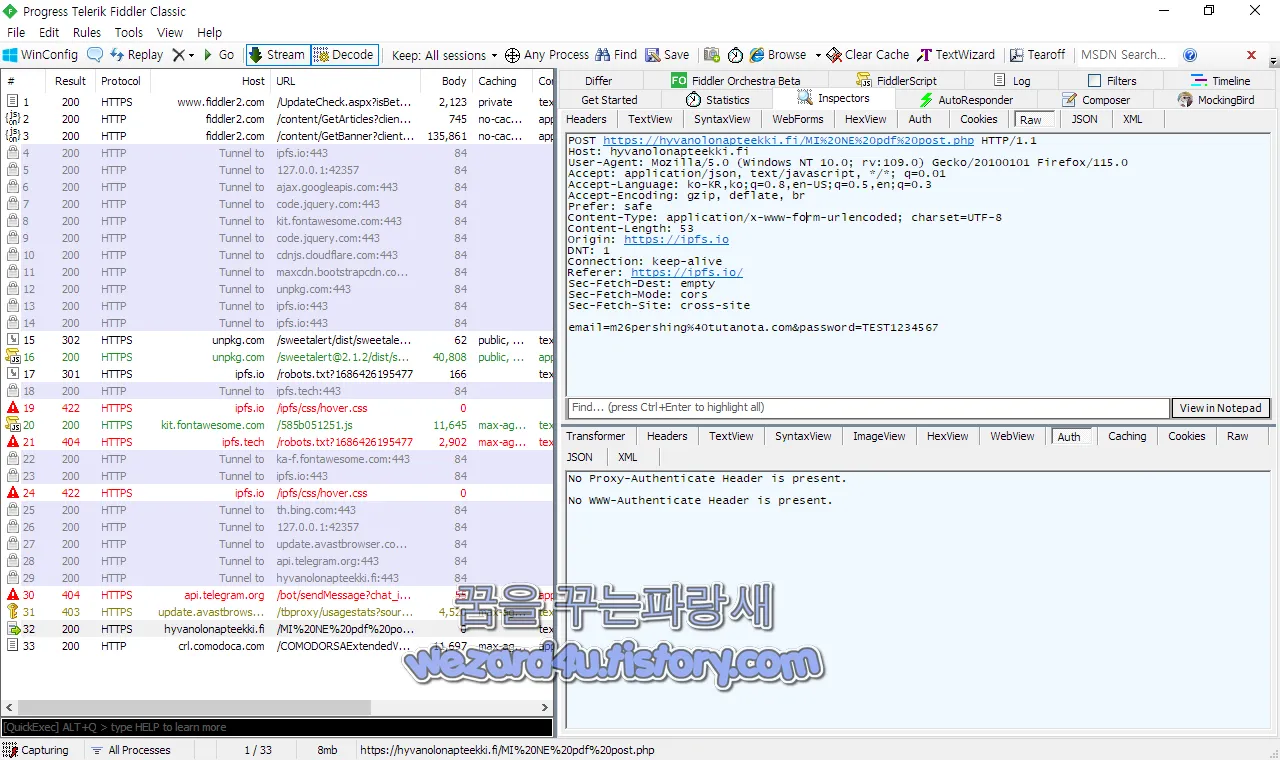Click the Save toolbar button
Viewport: 1280px width, 760px height.
667,55
